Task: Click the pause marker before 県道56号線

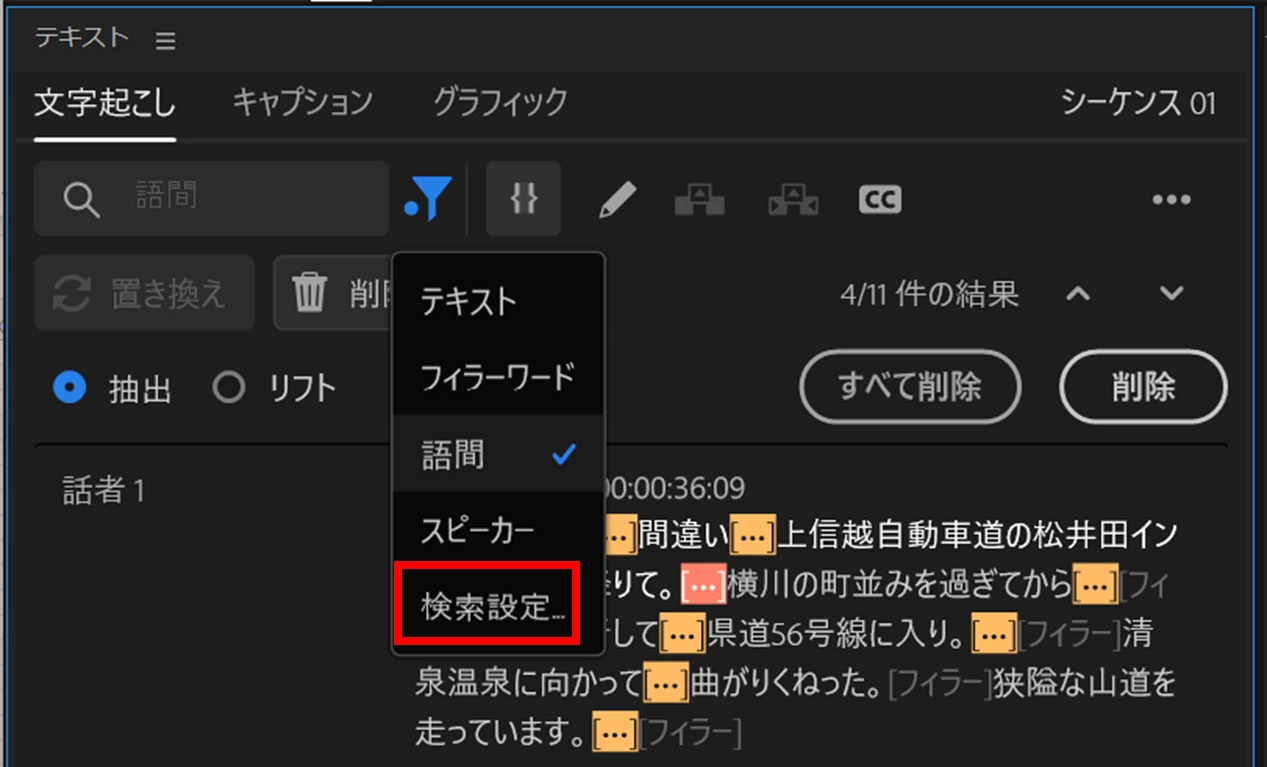Action: pyautogui.click(x=684, y=634)
